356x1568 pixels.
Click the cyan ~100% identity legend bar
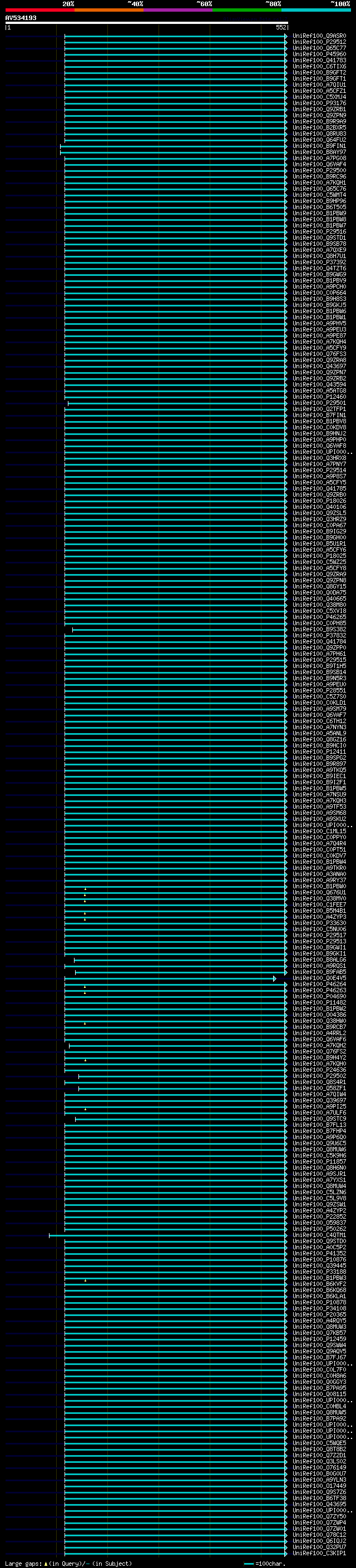[x=316, y=10]
